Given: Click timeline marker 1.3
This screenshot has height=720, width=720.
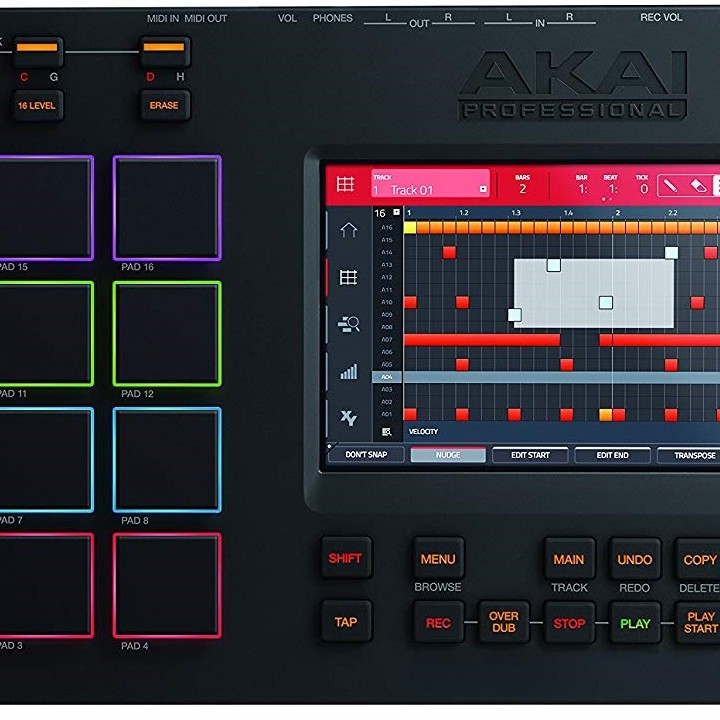Looking at the screenshot, I should pyautogui.click(x=516, y=213).
